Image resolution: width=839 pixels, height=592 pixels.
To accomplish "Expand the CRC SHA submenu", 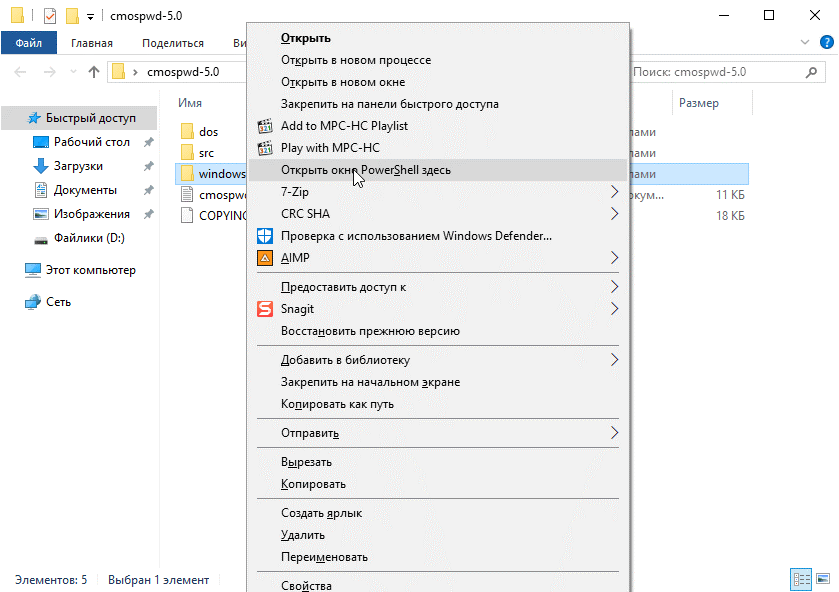I will (x=614, y=214).
